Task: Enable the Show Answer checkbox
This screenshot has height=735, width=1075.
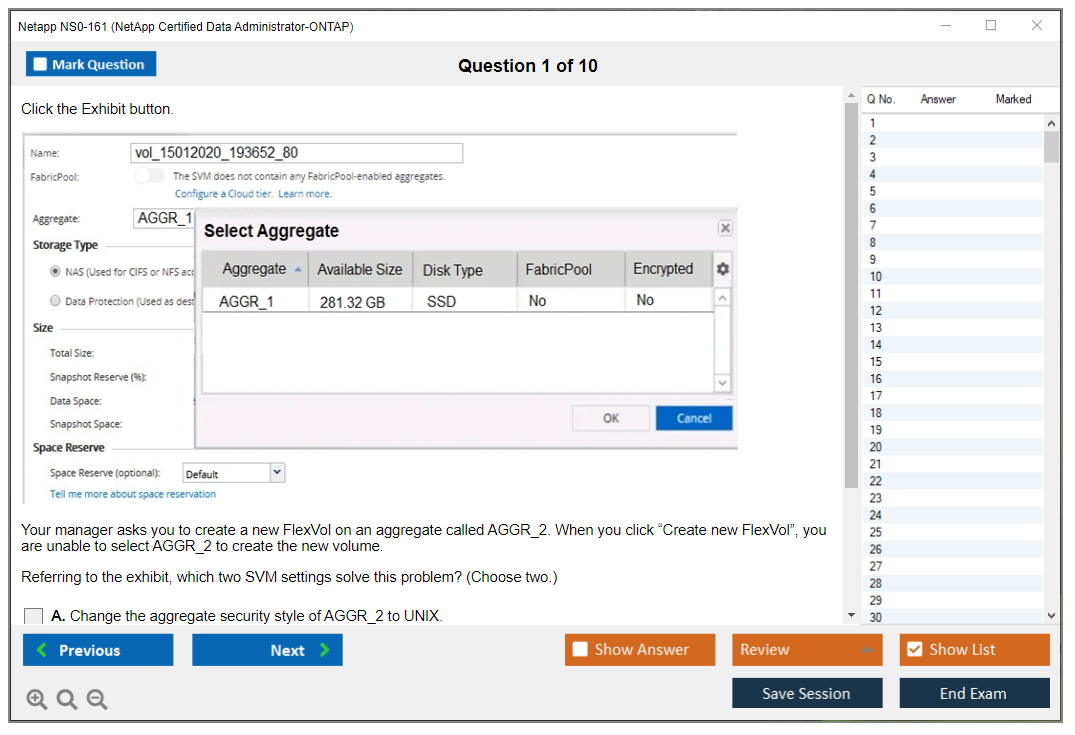Action: (x=580, y=650)
